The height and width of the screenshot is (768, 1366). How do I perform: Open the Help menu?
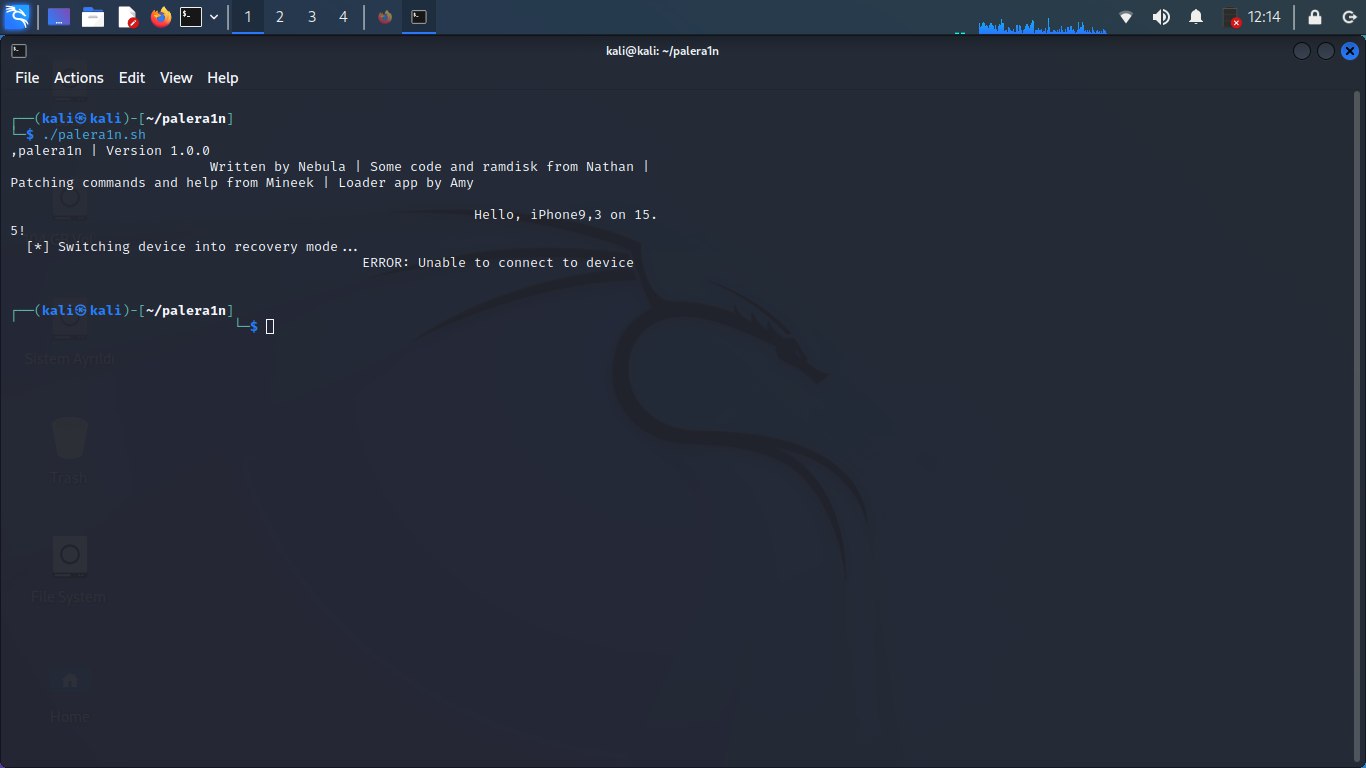click(x=222, y=77)
